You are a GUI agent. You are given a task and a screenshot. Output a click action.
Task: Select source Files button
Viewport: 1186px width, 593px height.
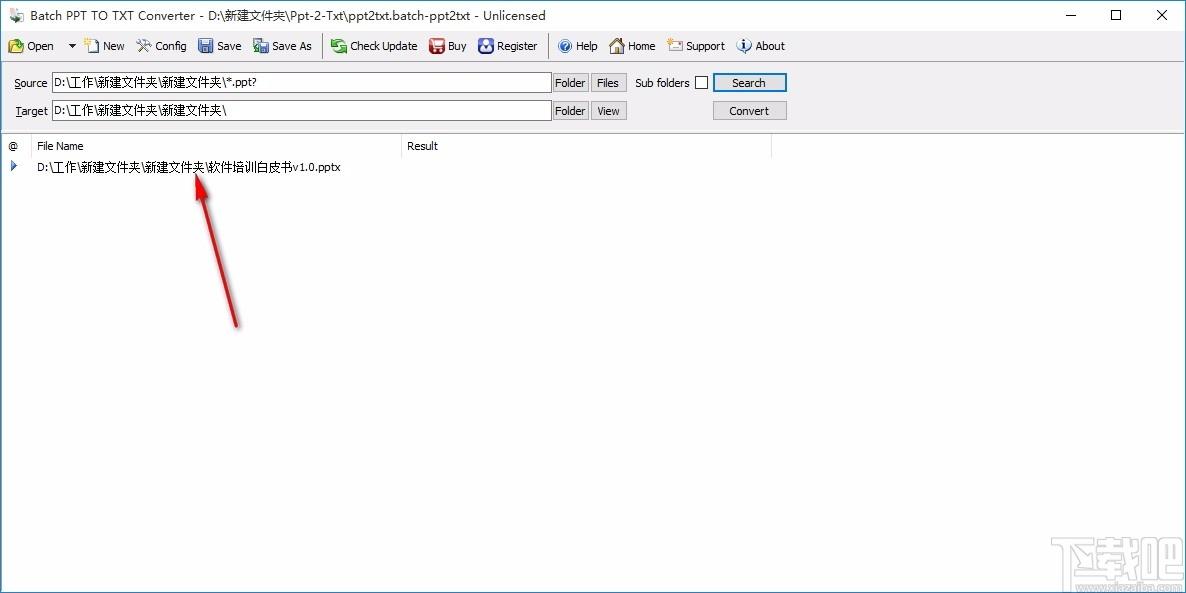point(608,82)
